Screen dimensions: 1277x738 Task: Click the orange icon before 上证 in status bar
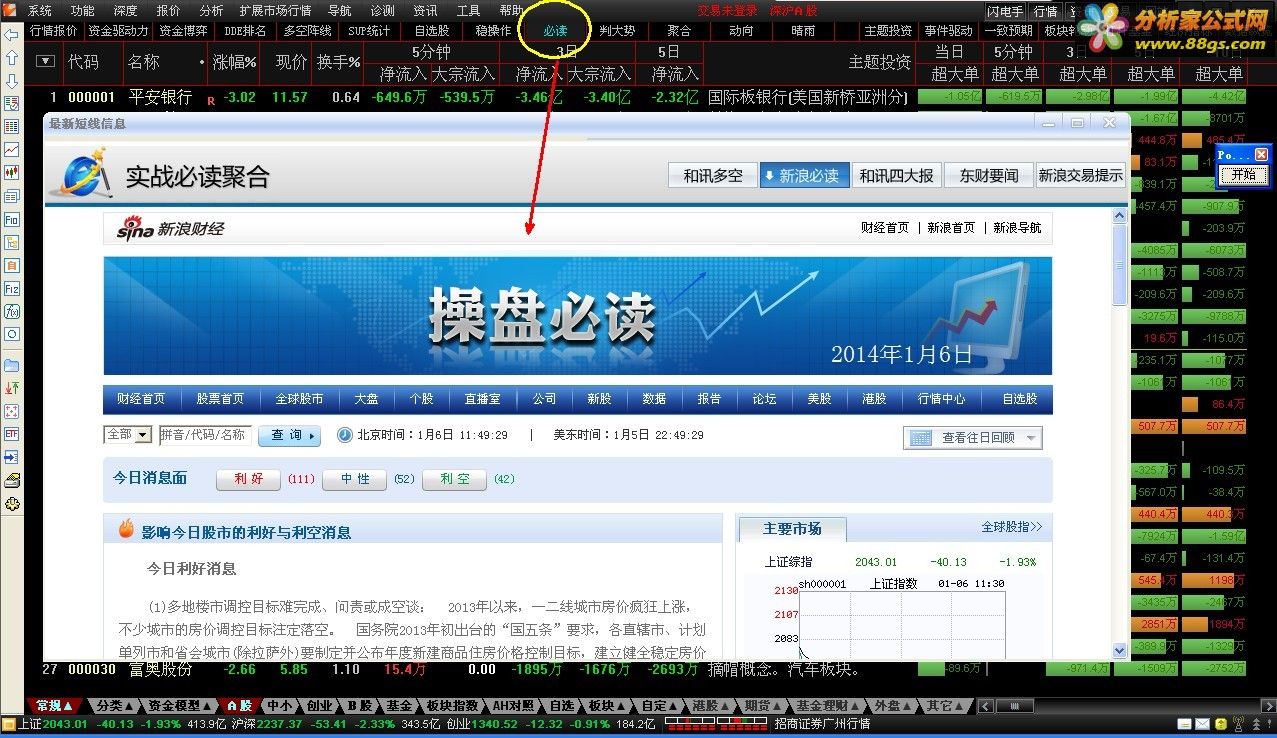(x=9, y=724)
